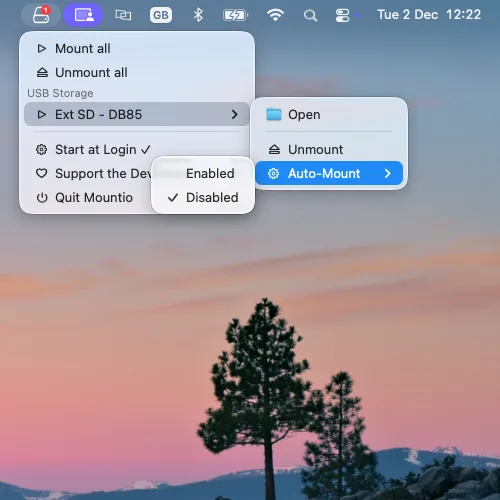Click the screen sharing icon in menu bar
Image resolution: width=500 pixels, height=500 pixels.
(83, 15)
